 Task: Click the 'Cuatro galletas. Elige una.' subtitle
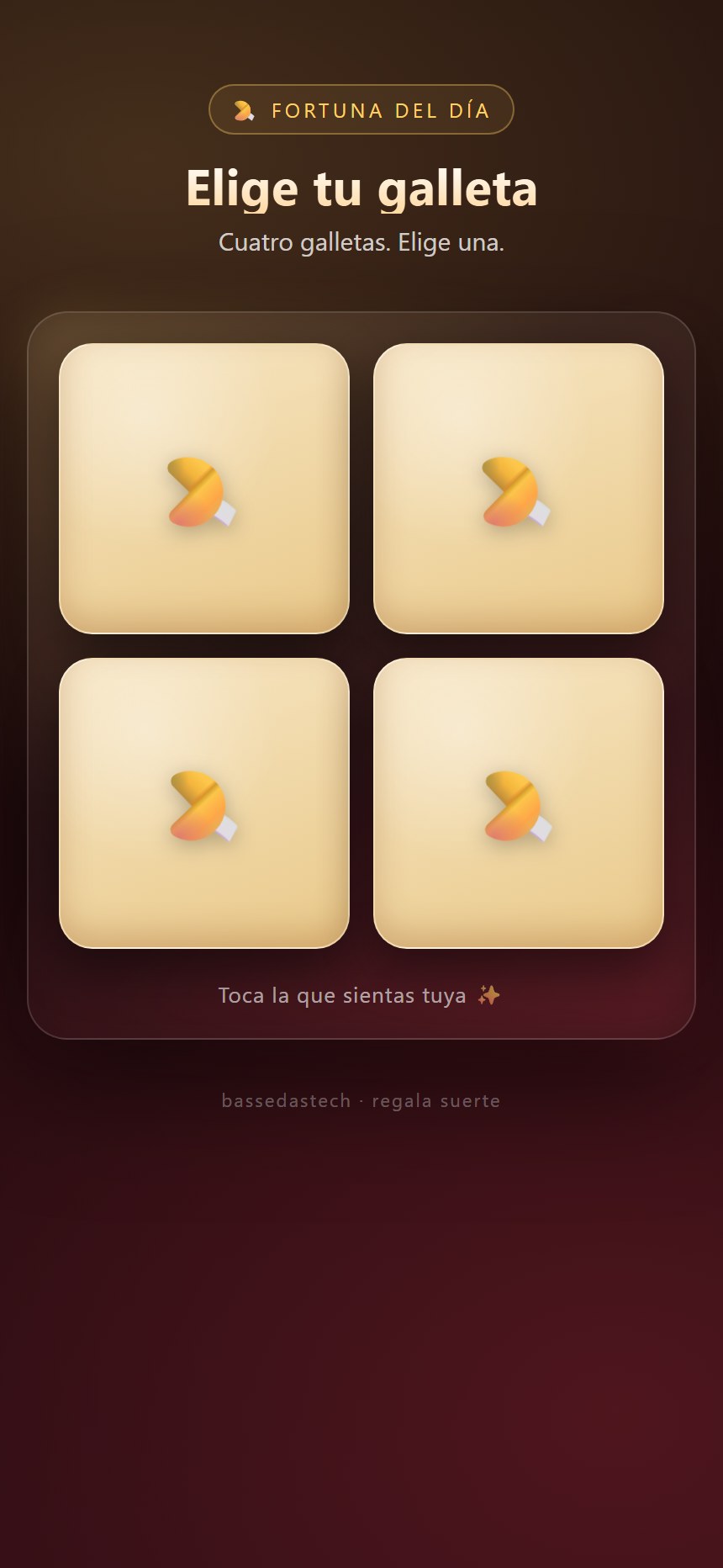[x=361, y=242]
